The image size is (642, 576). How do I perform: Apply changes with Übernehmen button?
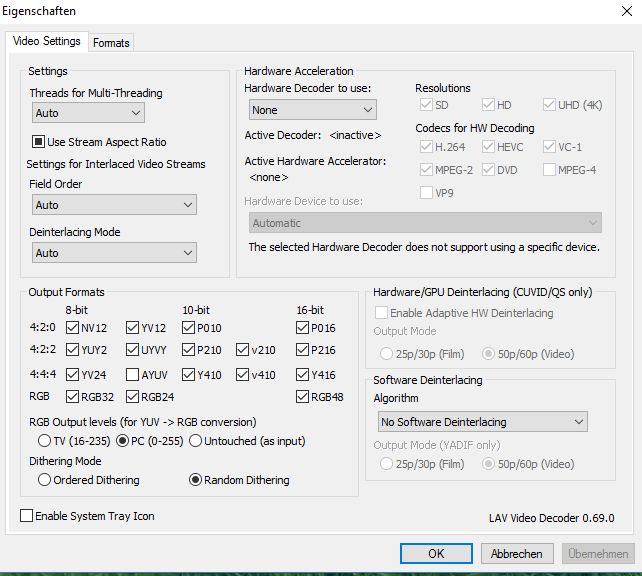[x=598, y=553]
